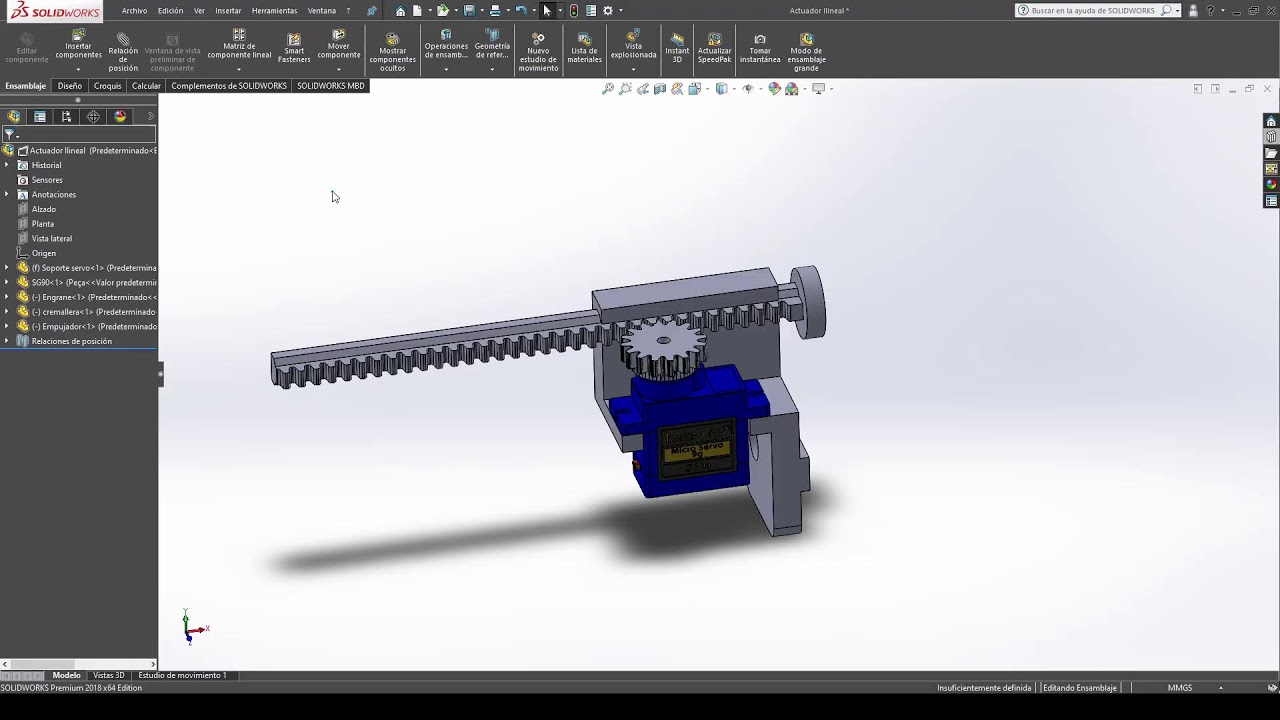Create Nuevo estudio de movimiento

pos(538,52)
